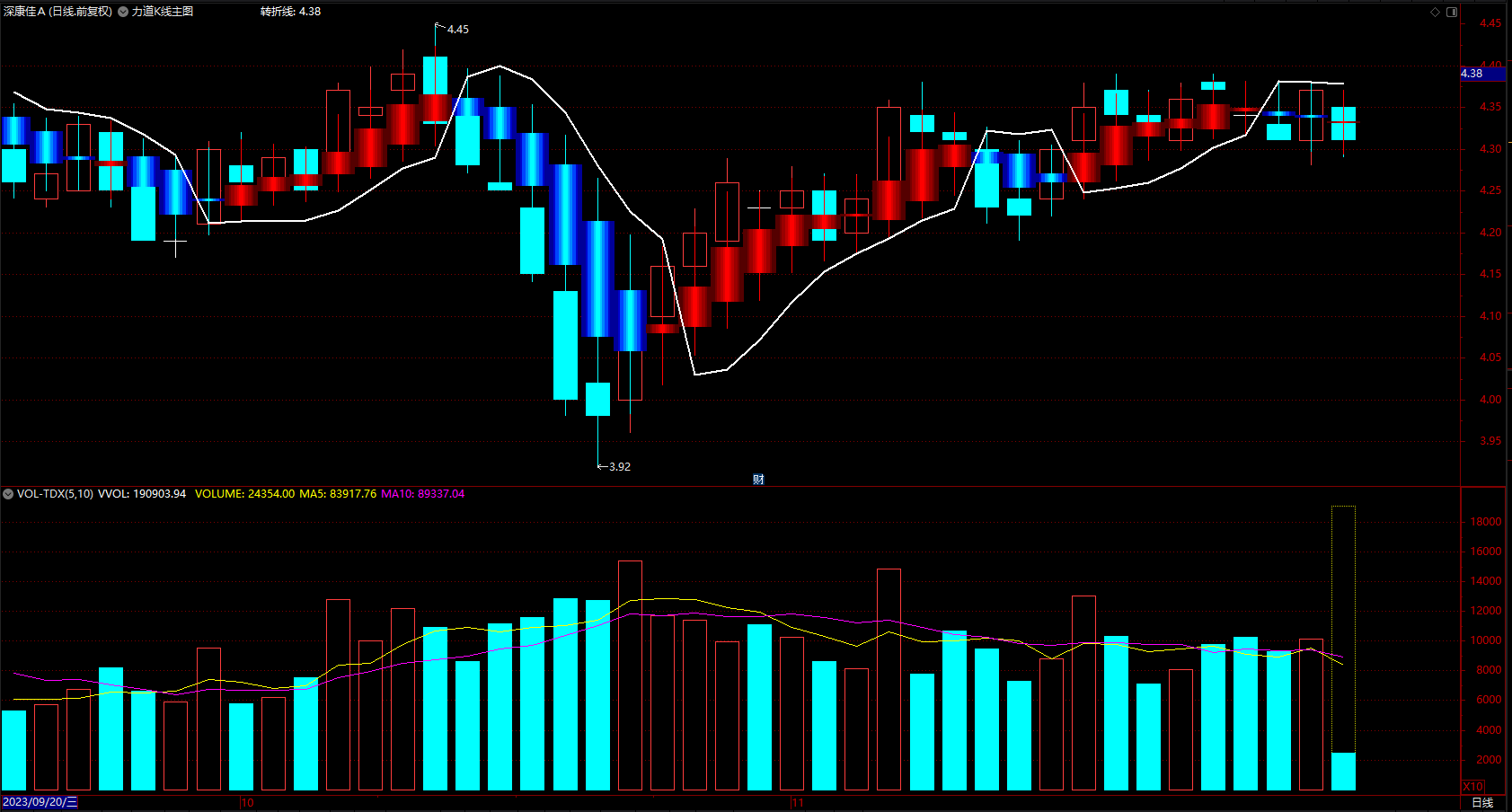Click the blue 4.38 price tag on axis
This screenshot has width=1512, height=812.
[x=1482, y=74]
